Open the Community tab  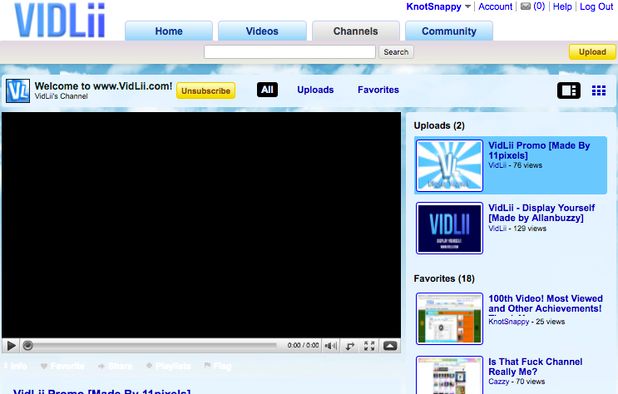(449, 31)
